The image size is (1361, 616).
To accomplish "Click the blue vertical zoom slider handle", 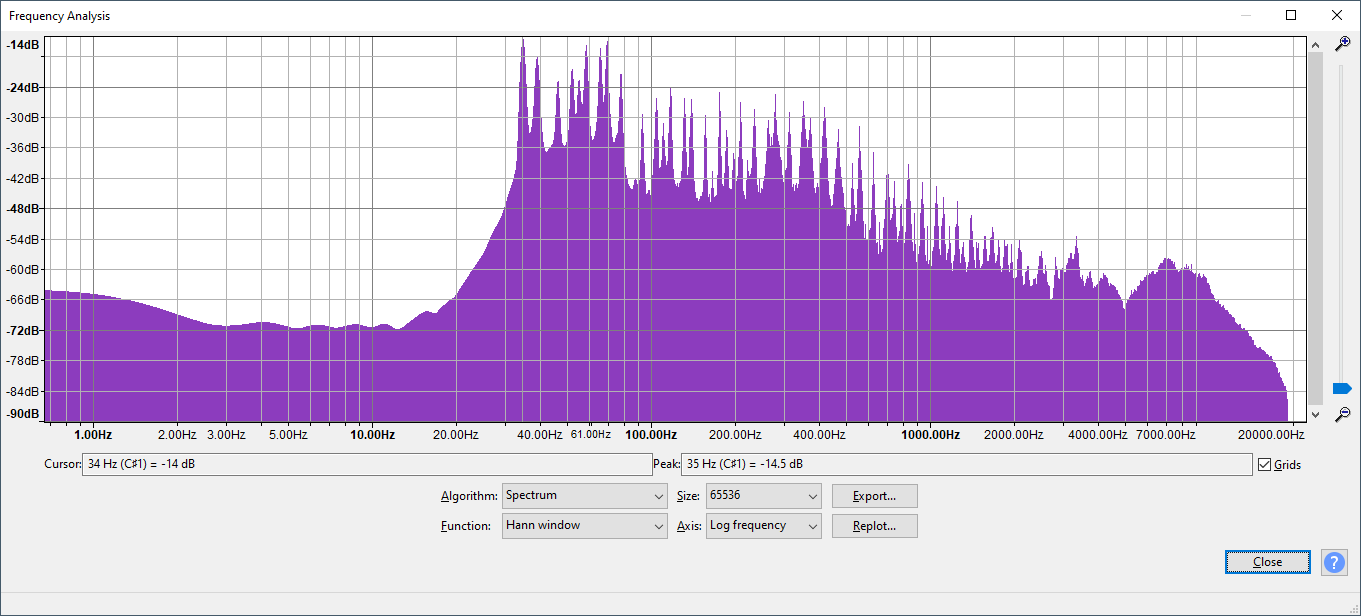I will tap(1342, 388).
